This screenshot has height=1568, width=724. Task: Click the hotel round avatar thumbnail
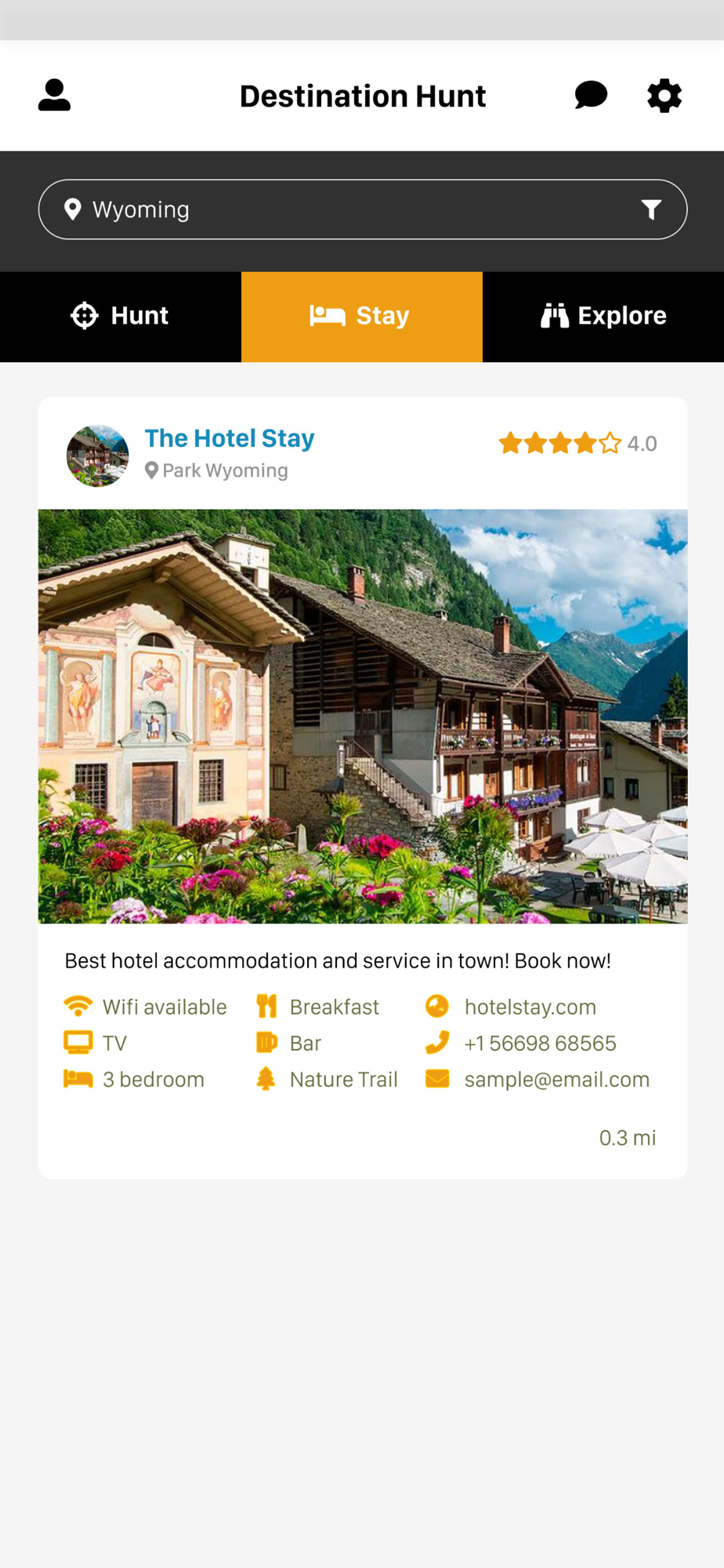(x=97, y=456)
